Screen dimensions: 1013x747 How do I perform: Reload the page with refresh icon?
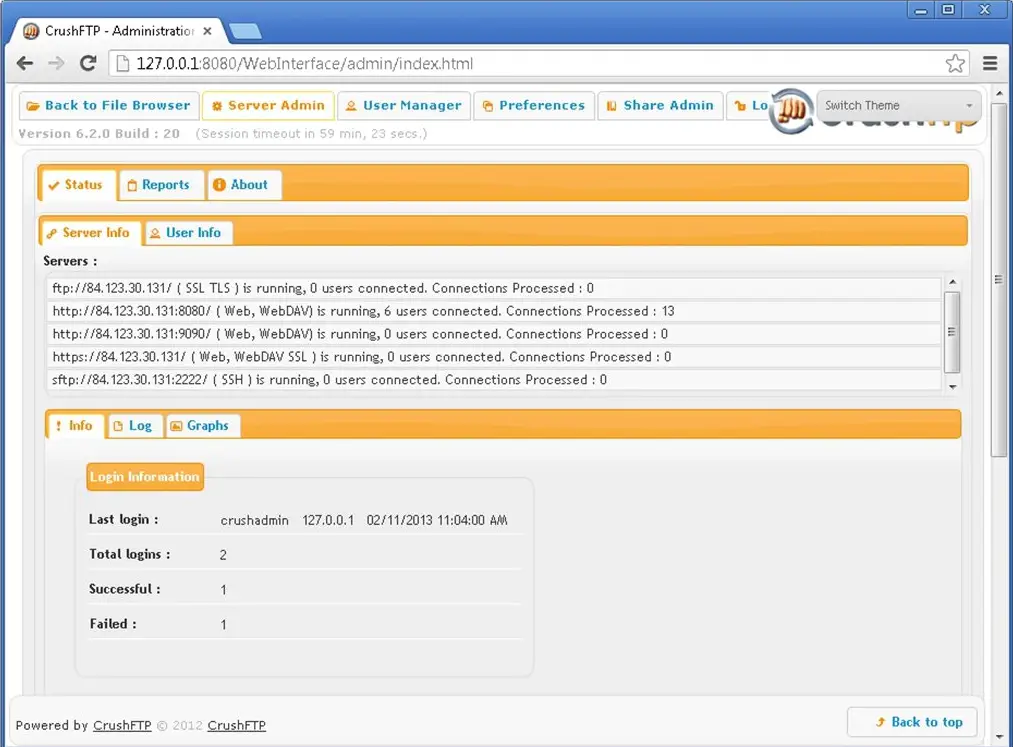point(88,63)
